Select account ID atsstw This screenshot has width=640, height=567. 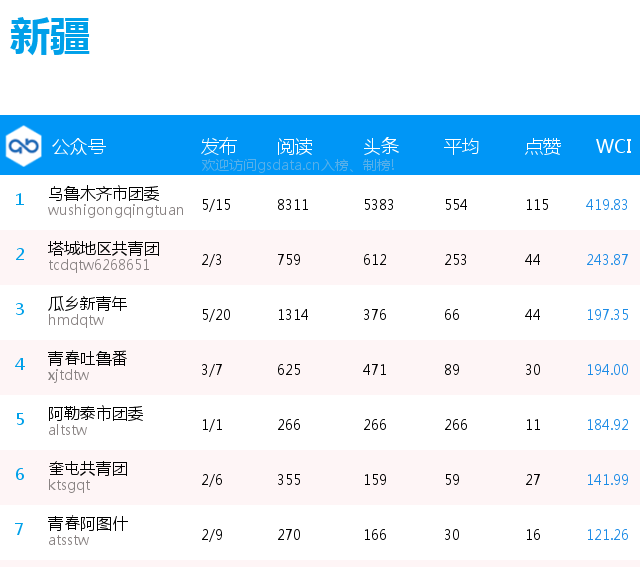[69, 540]
